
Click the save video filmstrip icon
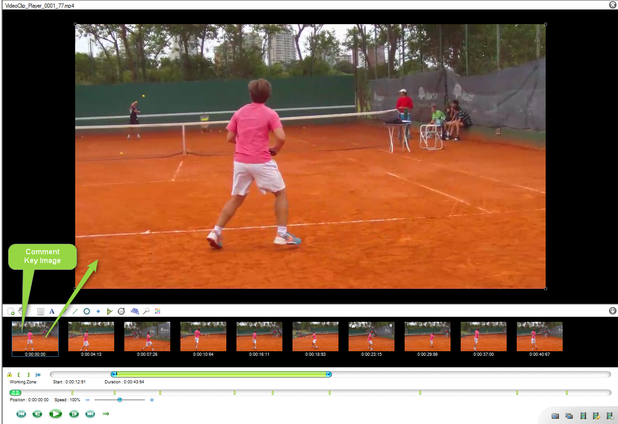tap(583, 415)
